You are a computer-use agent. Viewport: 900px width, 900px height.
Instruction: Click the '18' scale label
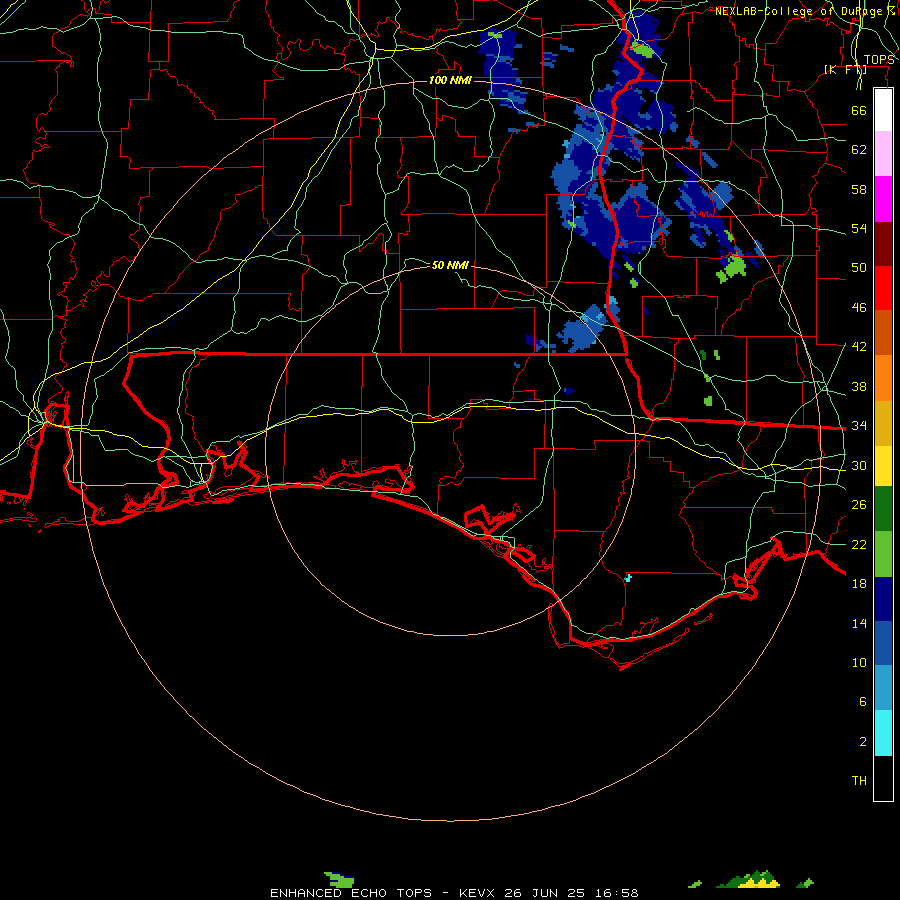tap(859, 584)
